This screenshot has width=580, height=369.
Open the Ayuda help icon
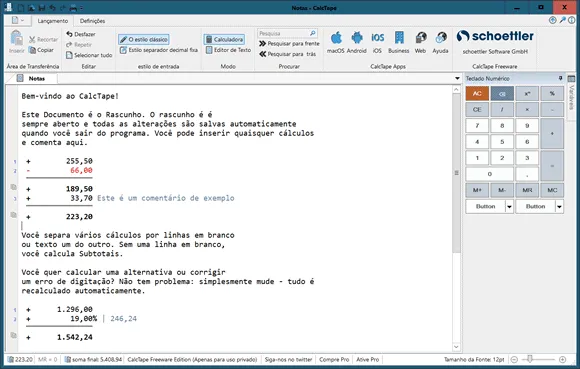[441, 43]
